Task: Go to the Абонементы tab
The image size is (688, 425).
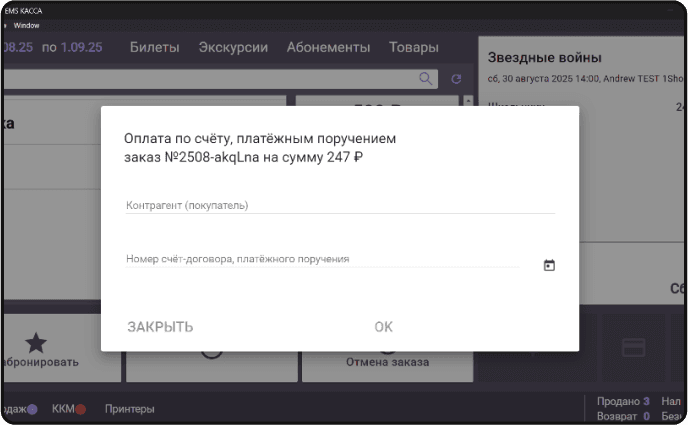Action: (x=328, y=47)
